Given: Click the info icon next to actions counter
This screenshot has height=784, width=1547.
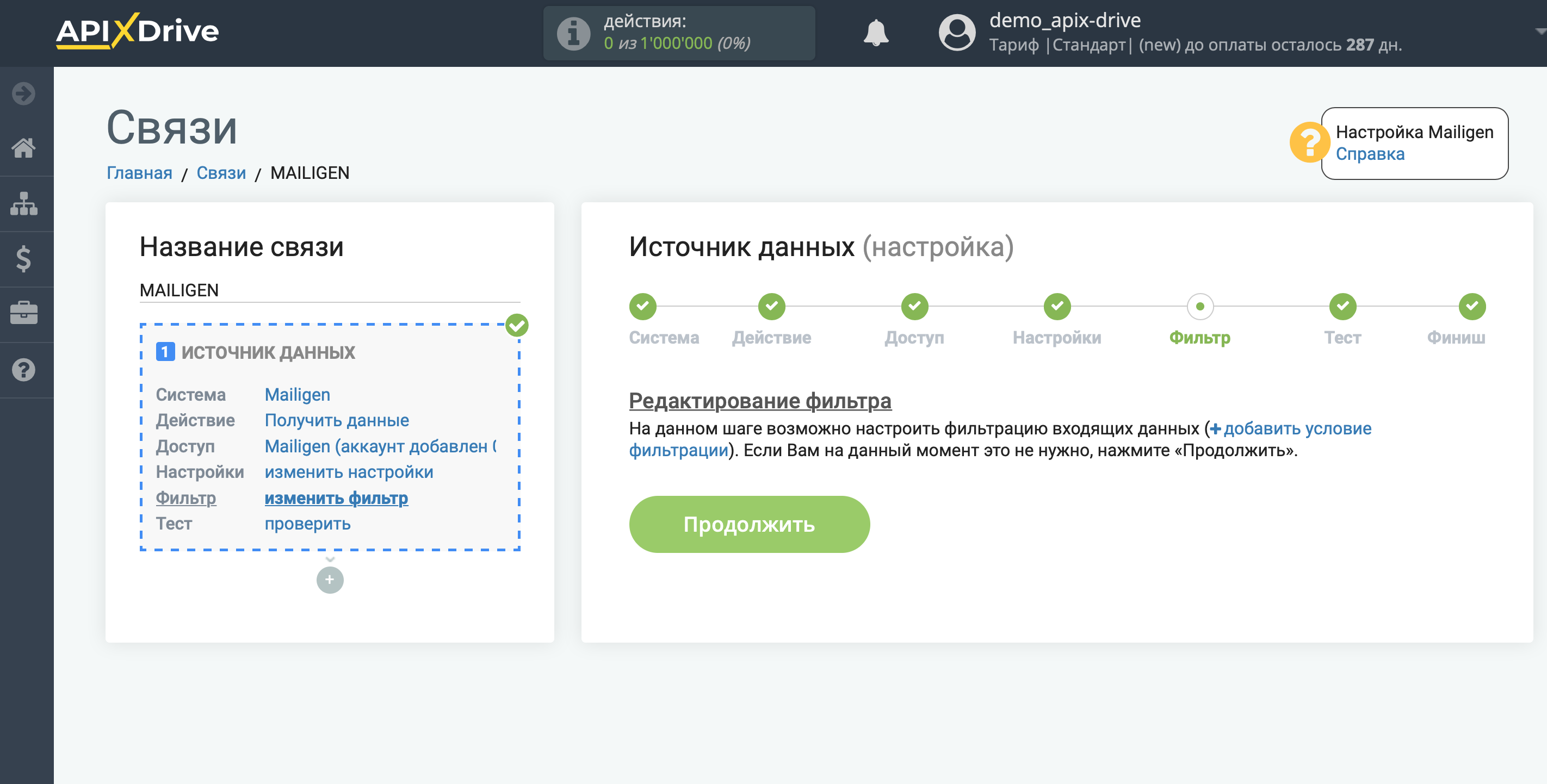Looking at the screenshot, I should [573, 33].
